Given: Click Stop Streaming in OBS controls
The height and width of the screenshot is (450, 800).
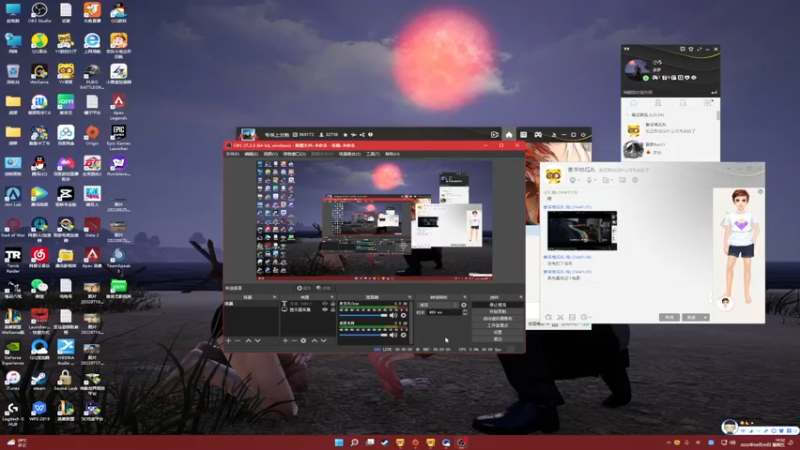Looking at the screenshot, I should pyautogui.click(x=497, y=305).
